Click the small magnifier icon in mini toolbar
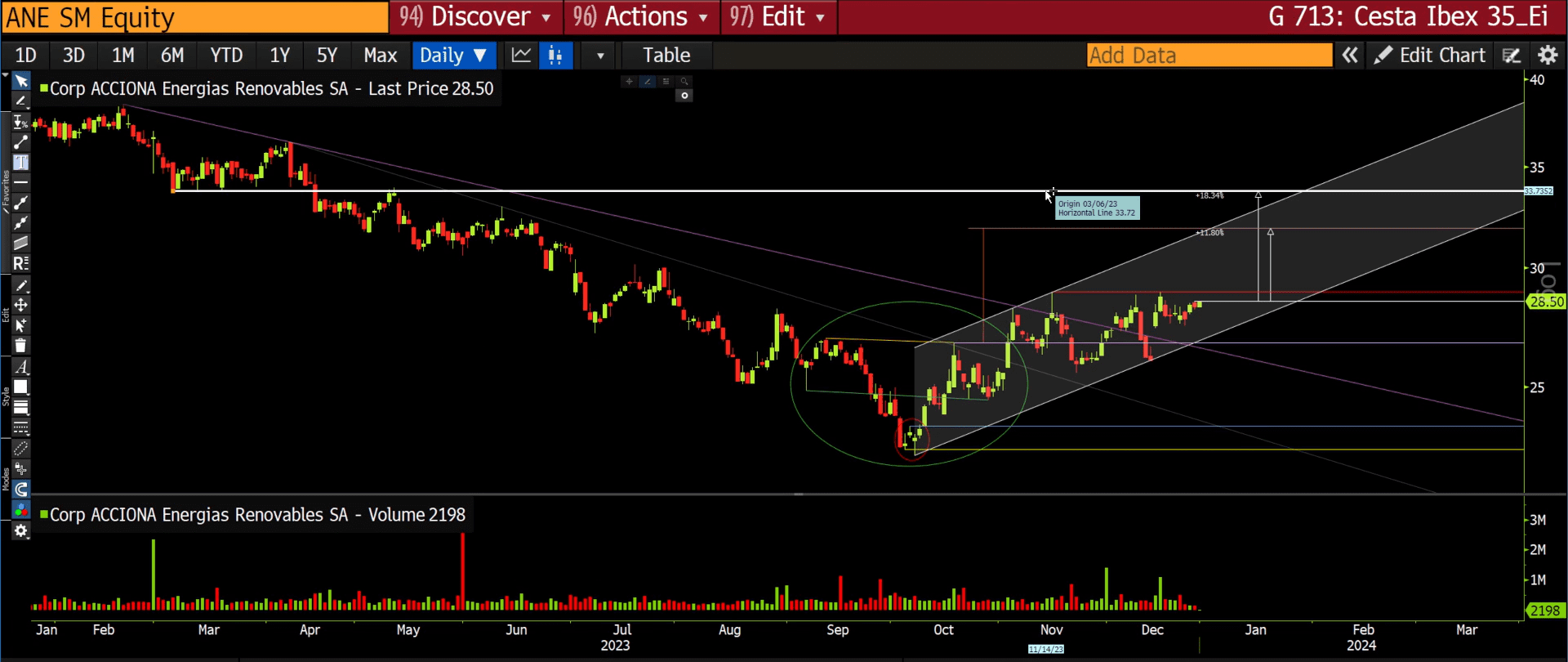1568x662 pixels. tap(684, 81)
